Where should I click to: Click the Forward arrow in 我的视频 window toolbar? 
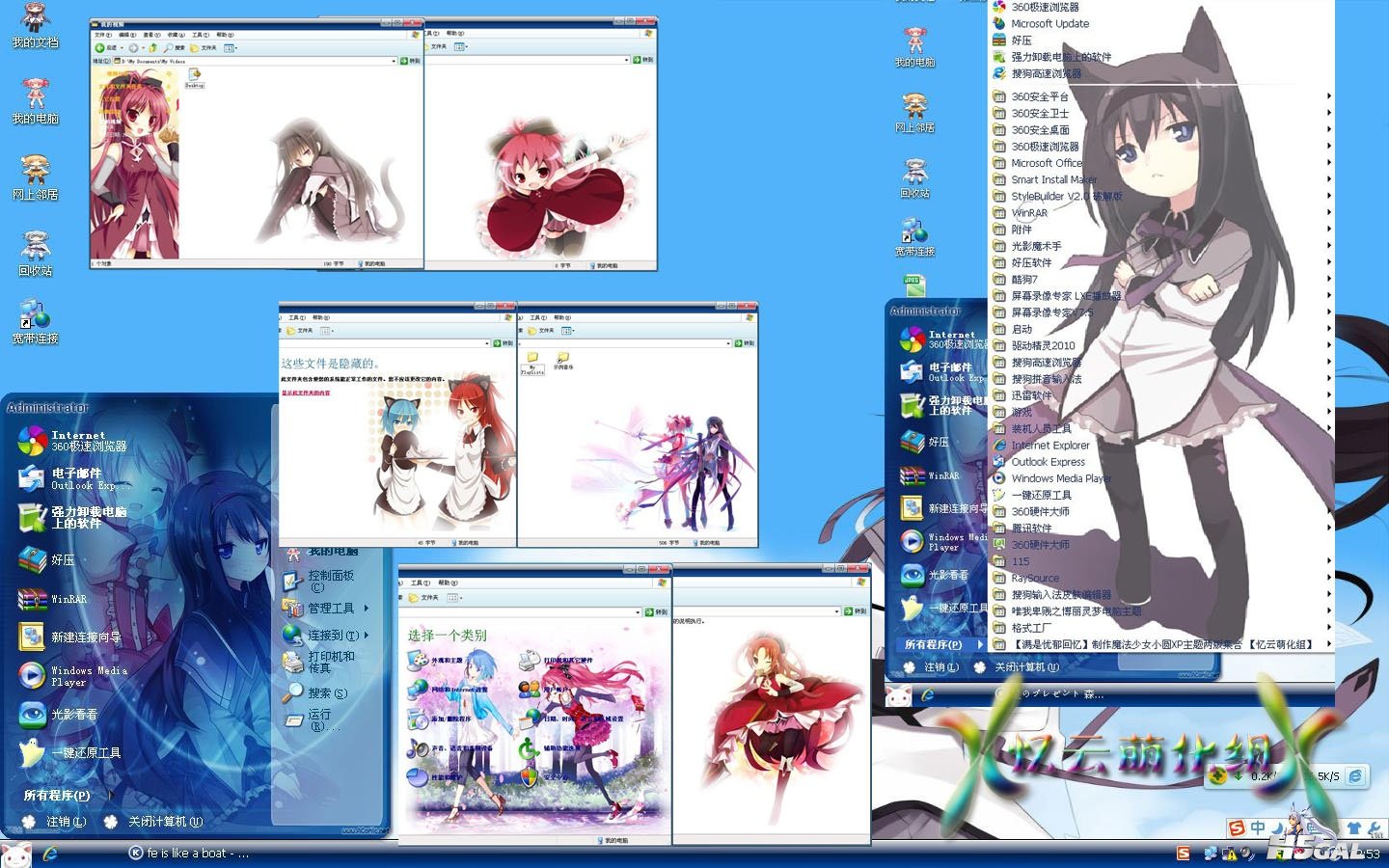click(133, 47)
